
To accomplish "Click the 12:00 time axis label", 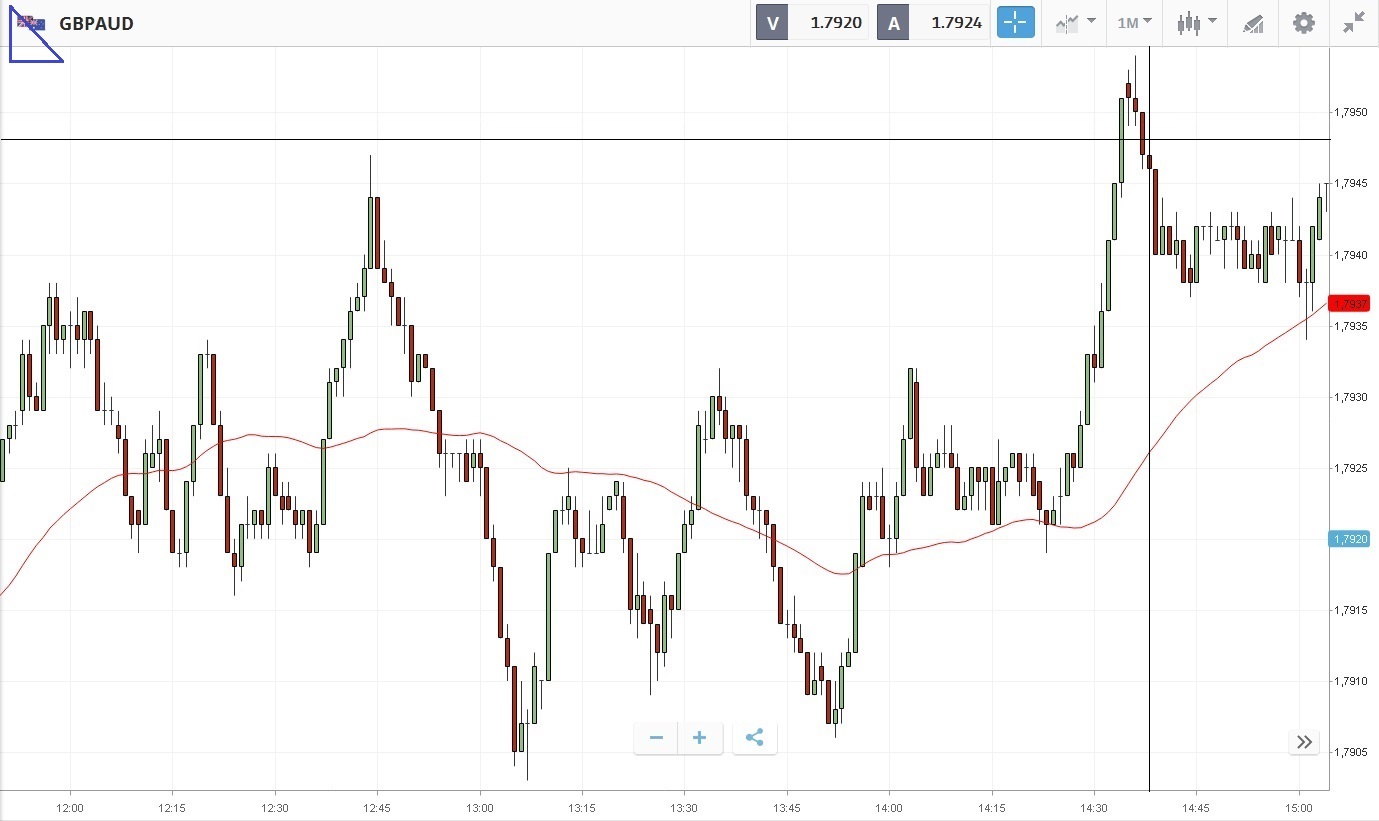I will 70,807.
